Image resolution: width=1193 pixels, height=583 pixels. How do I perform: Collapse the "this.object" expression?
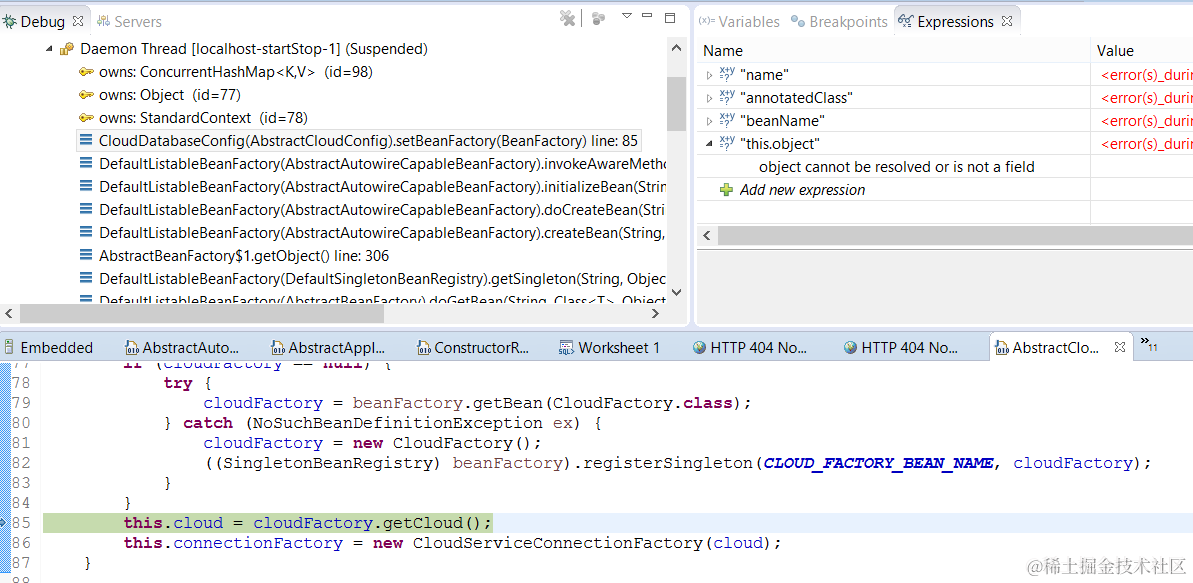(x=709, y=143)
